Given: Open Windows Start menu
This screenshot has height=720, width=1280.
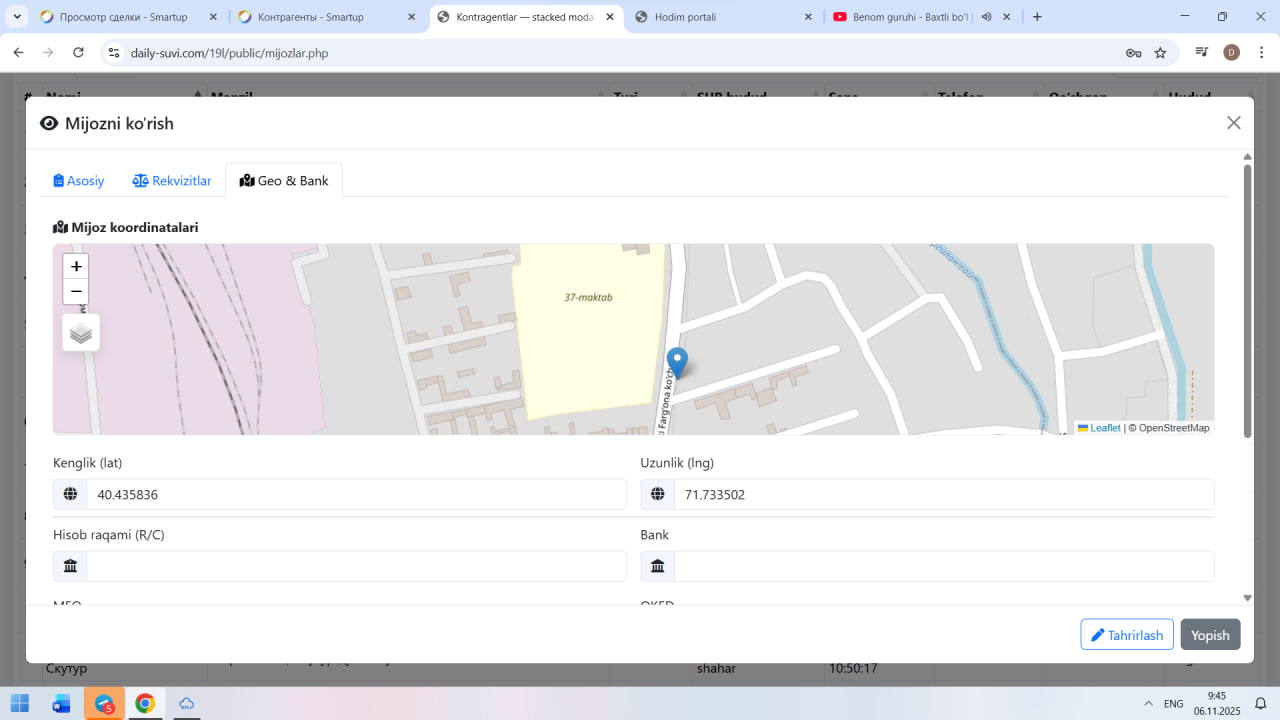Looking at the screenshot, I should tap(20, 703).
